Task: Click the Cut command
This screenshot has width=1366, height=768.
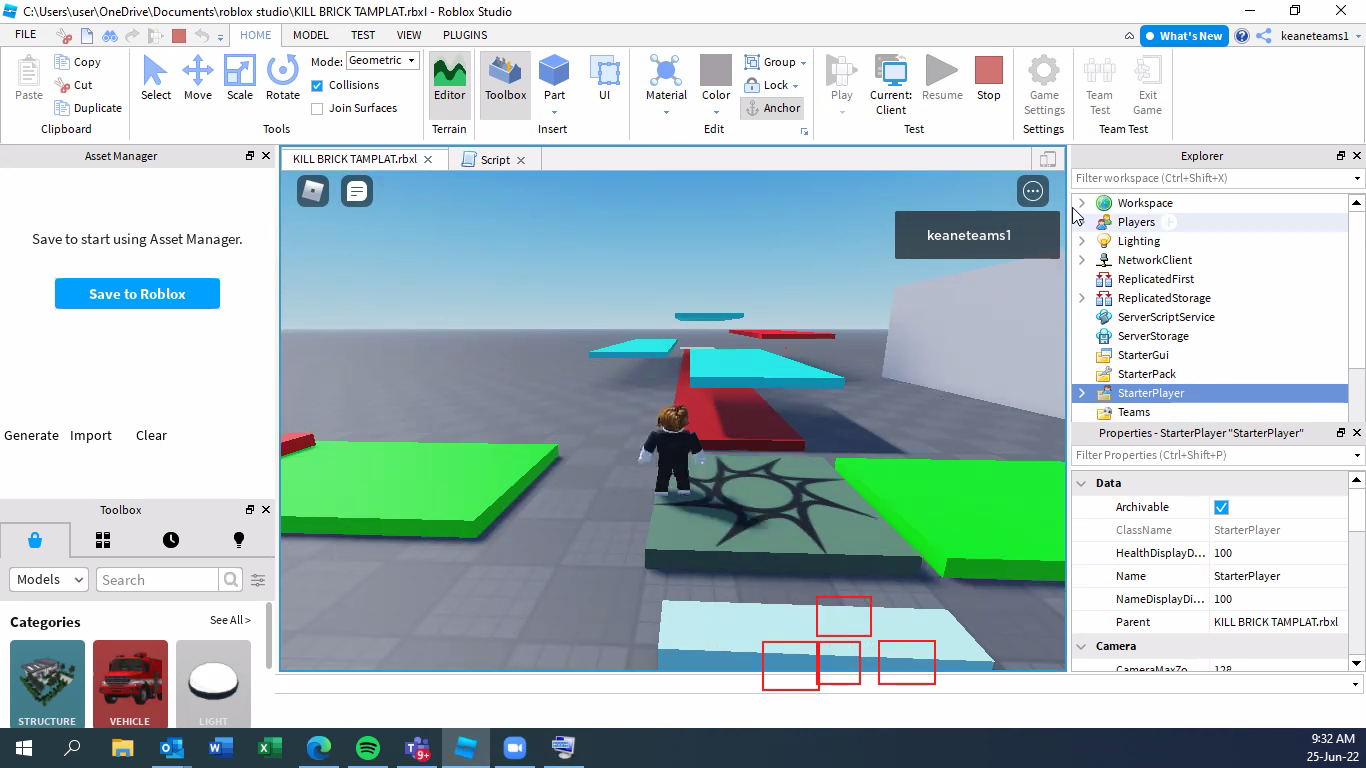Action: [74, 85]
